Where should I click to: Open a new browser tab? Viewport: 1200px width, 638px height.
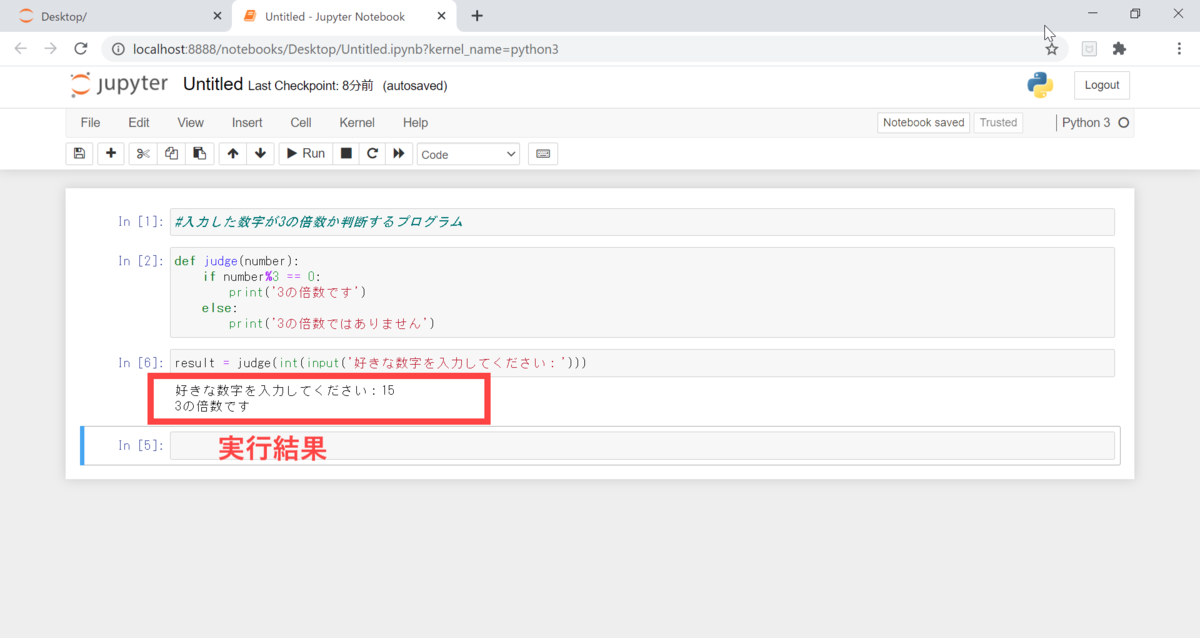coord(477,16)
